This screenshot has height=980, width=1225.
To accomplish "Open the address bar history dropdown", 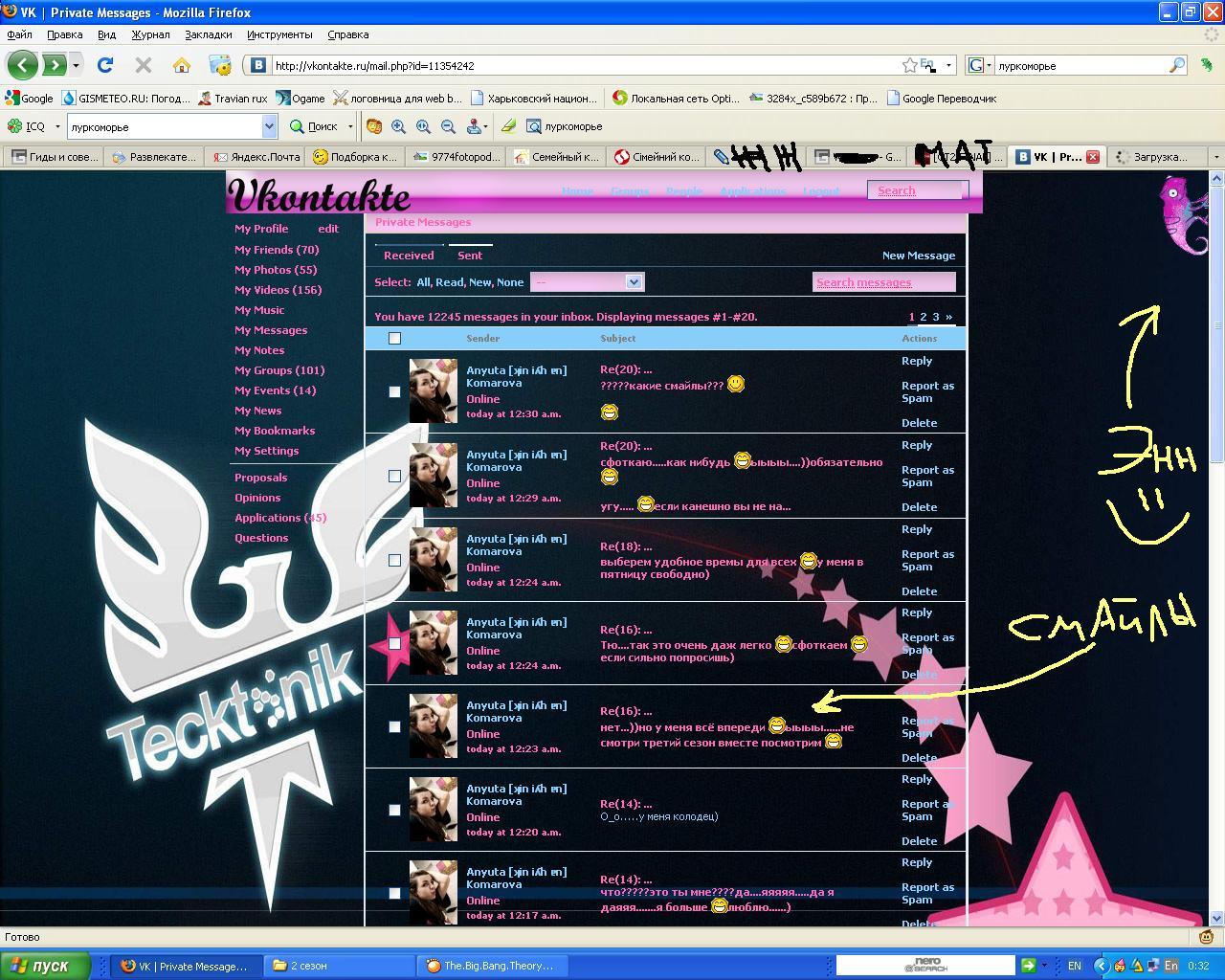I will (948, 65).
